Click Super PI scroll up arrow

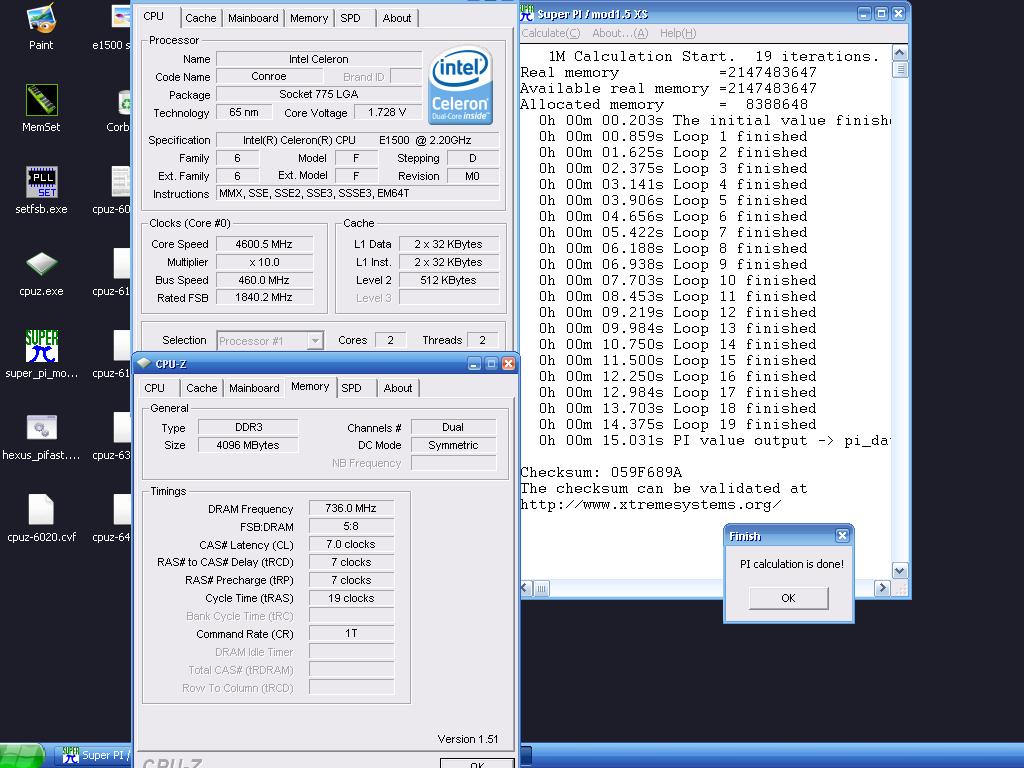point(900,53)
